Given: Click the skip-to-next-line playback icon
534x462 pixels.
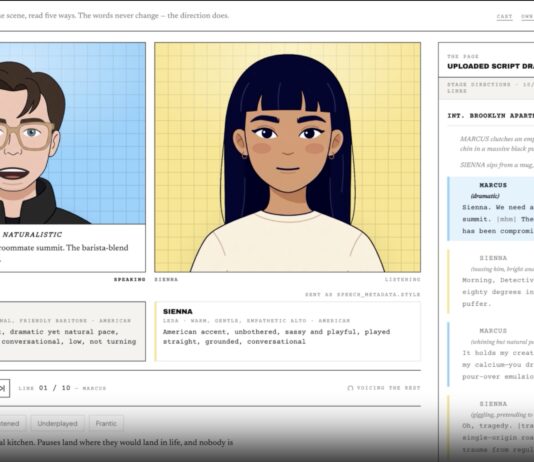Looking at the screenshot, I should (3, 388).
